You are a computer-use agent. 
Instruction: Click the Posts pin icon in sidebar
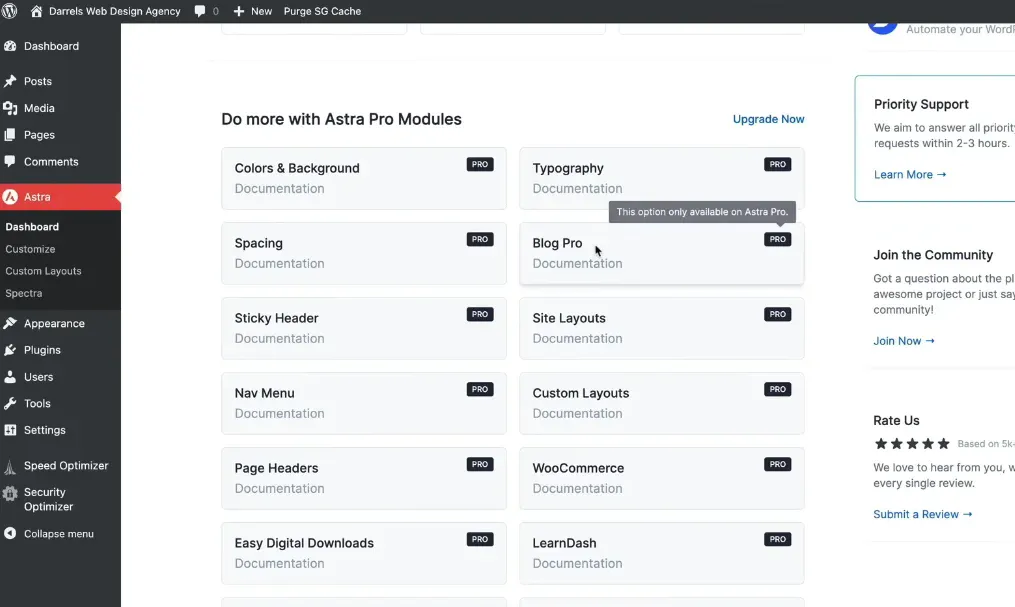click(10, 81)
